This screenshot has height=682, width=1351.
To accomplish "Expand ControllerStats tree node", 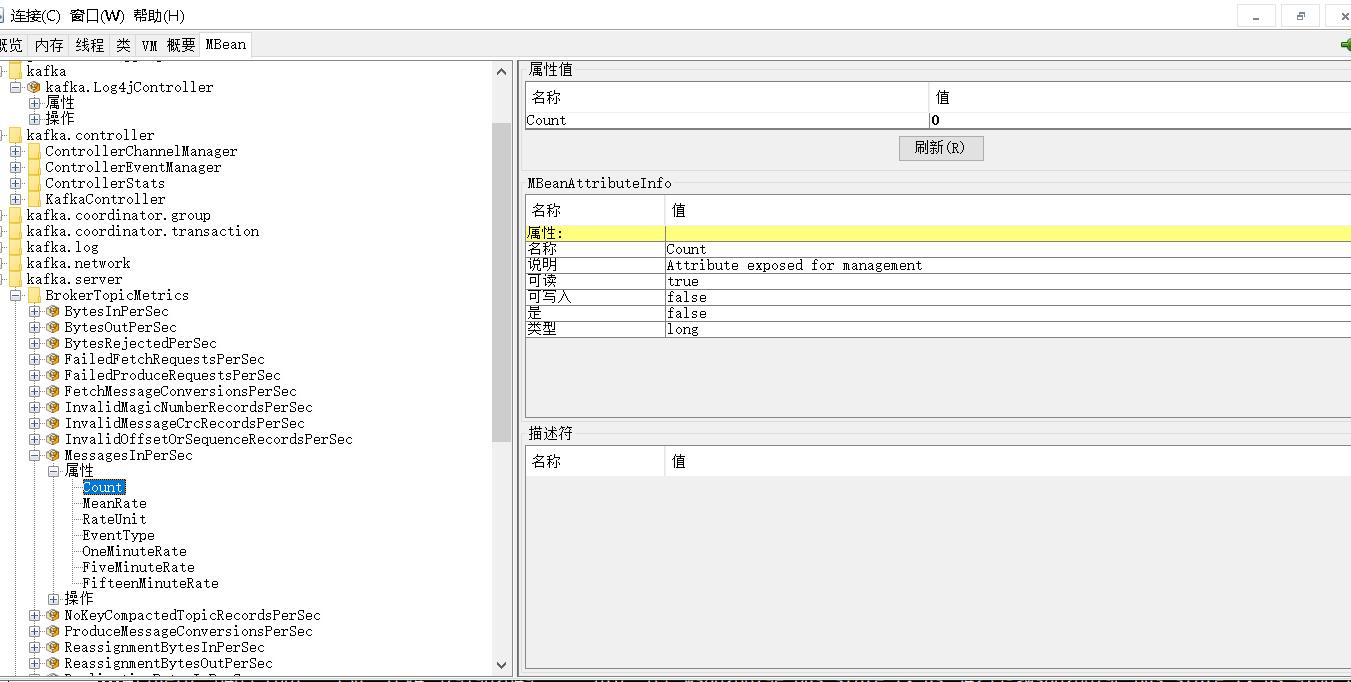I will [15, 183].
